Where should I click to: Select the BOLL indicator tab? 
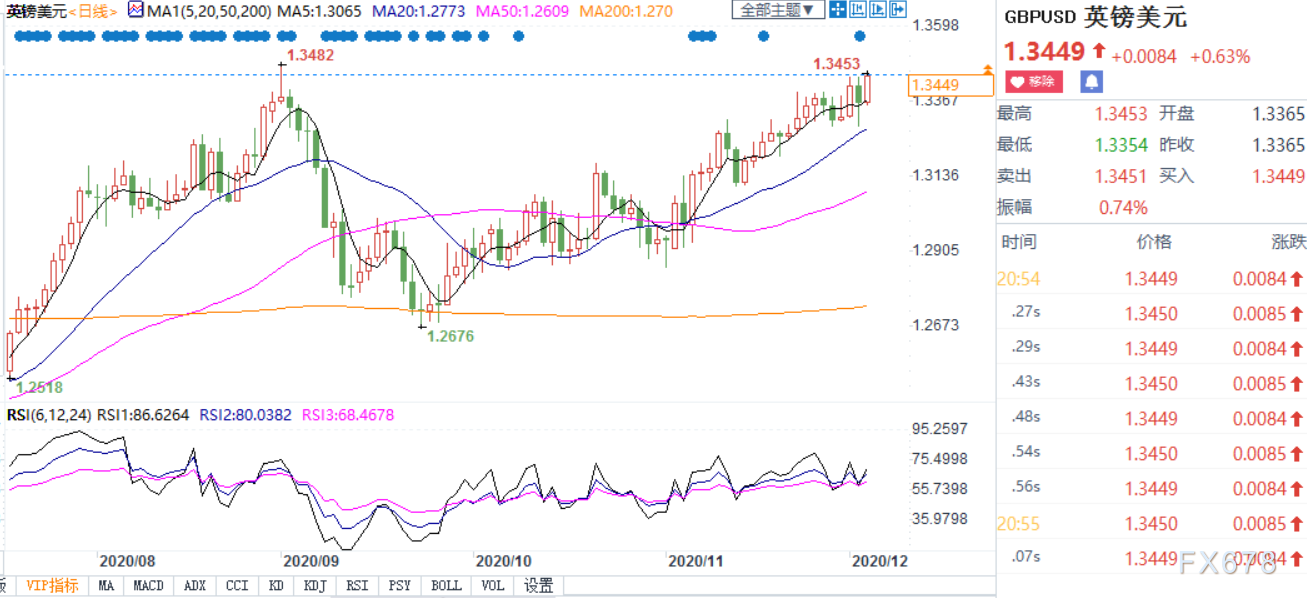[x=446, y=586]
